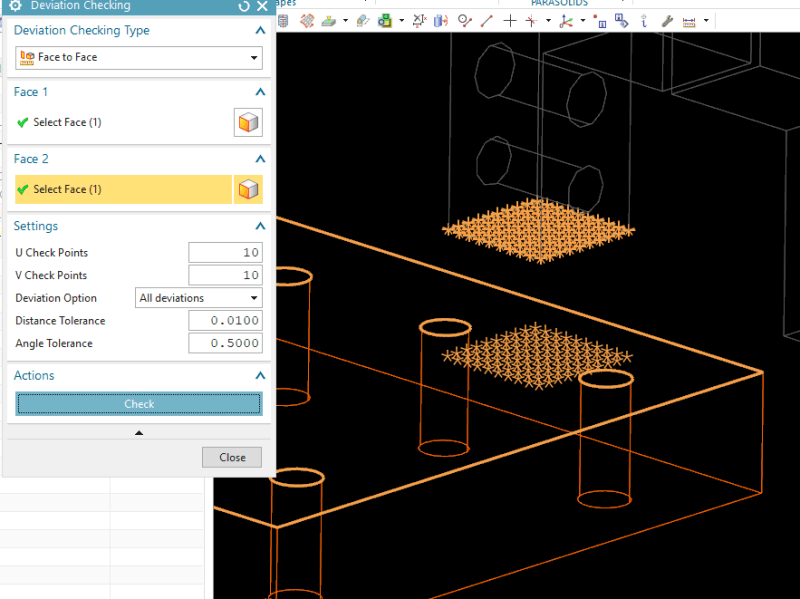Screen dimensions: 800x599
Task: Close the Deviation Checking dialog with X
Action: click(x=262, y=6)
